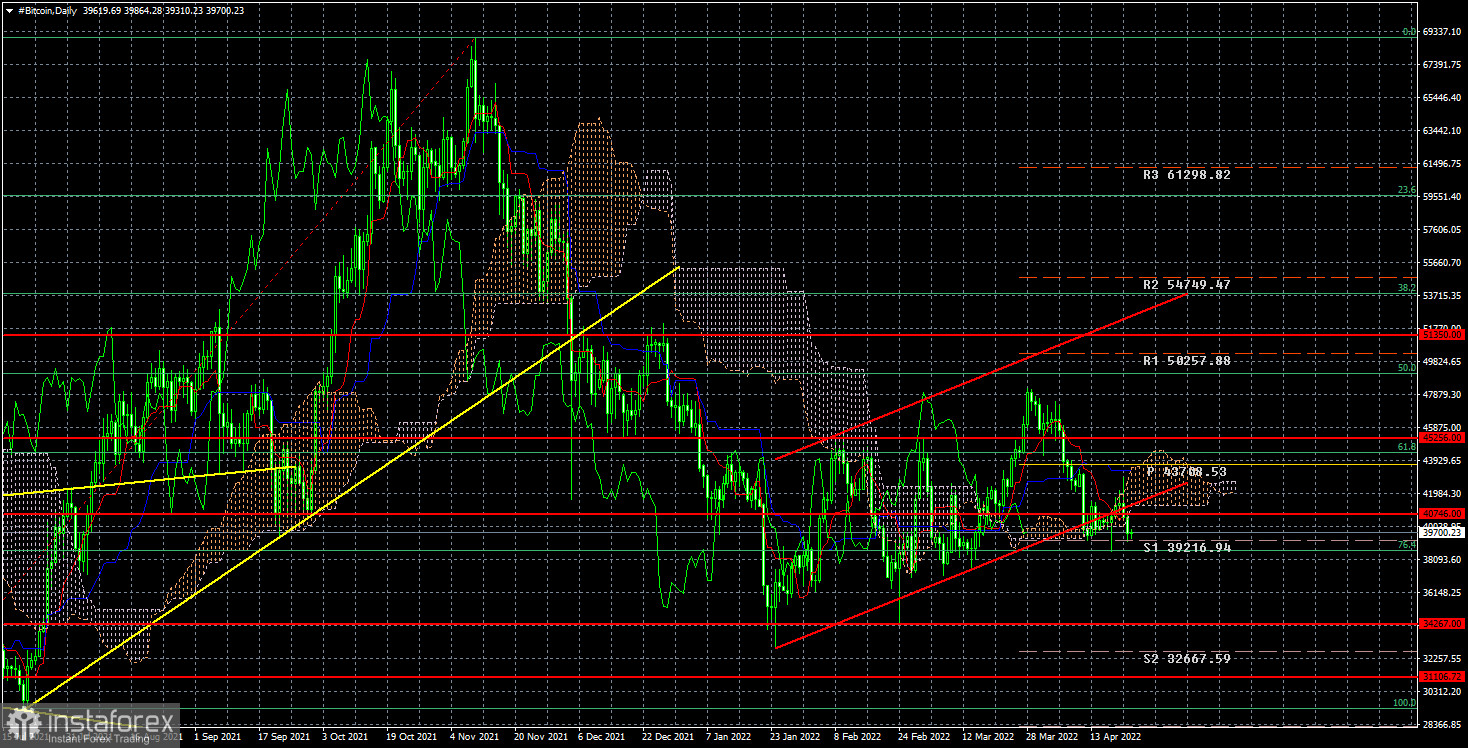Click the 59551.40 price axis label
The width and height of the screenshot is (1468, 748).
(1442, 197)
